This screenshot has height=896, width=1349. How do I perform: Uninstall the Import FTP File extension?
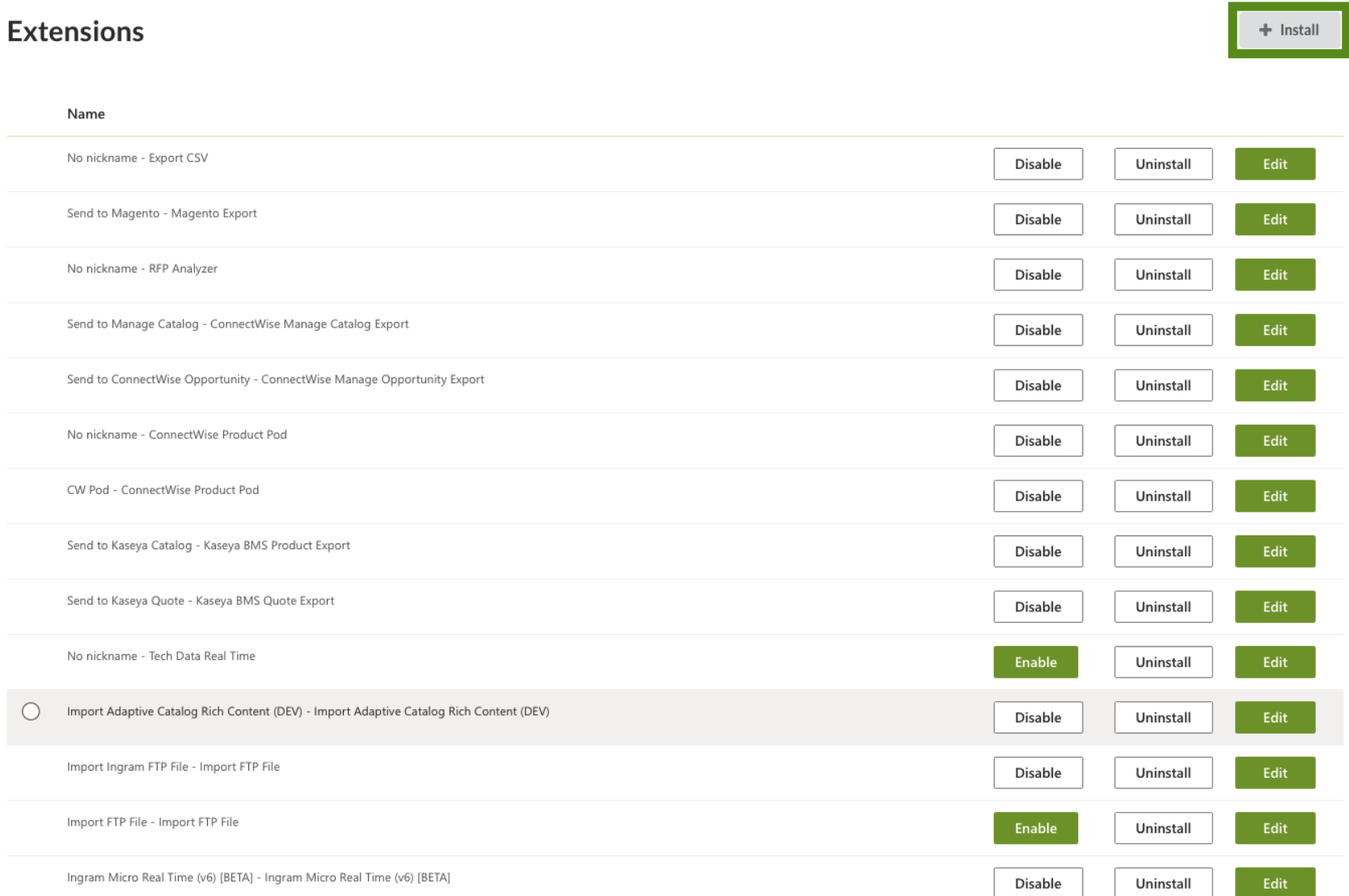(x=1163, y=828)
